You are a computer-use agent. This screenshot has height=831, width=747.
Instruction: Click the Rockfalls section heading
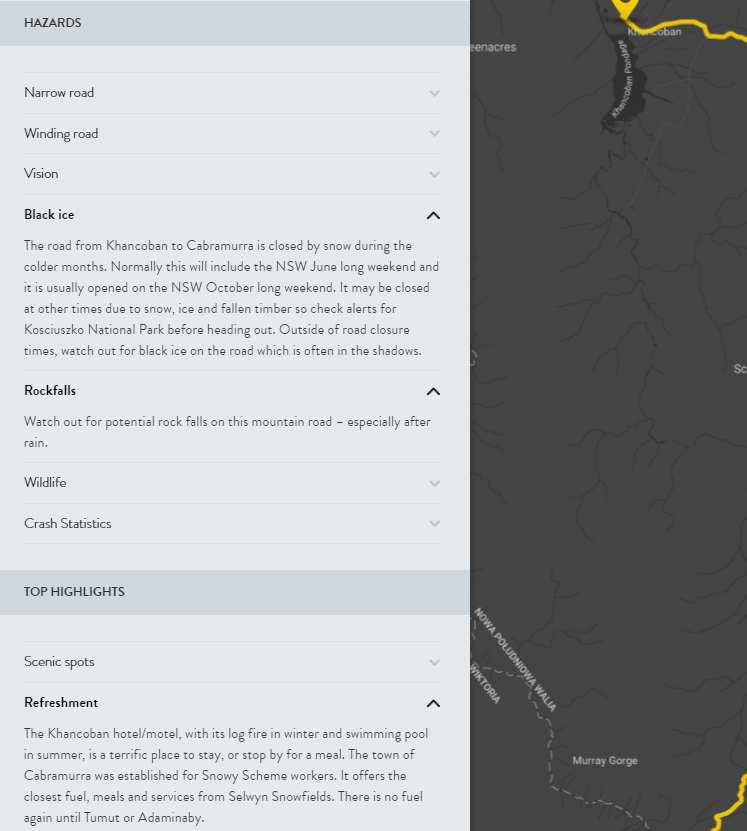coord(50,391)
